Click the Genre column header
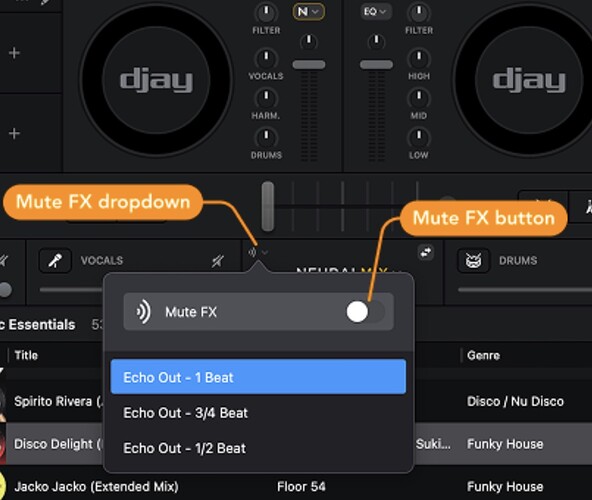Viewport: 592px width, 500px height. 483,355
